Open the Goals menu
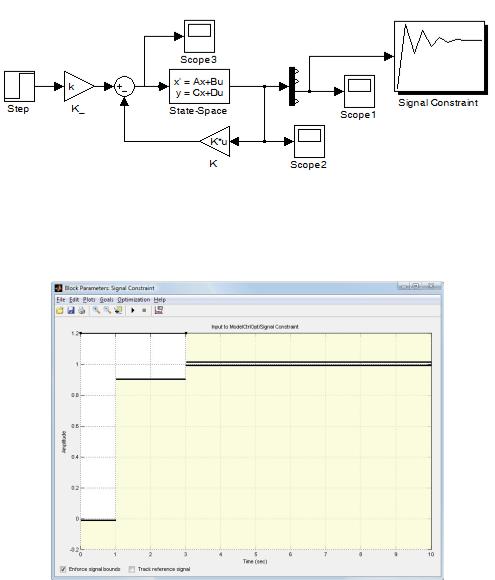 coord(106,300)
